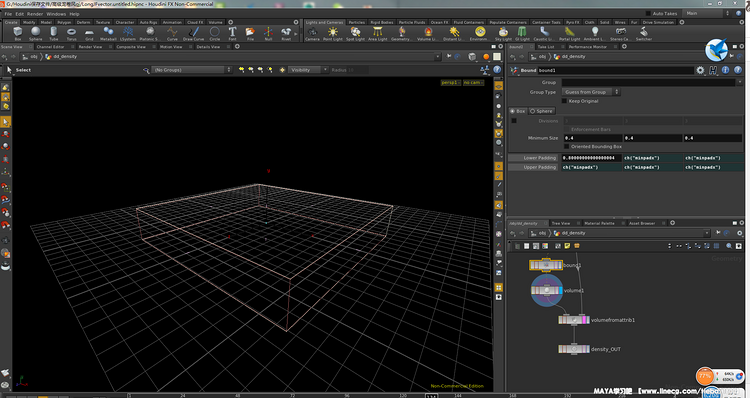Add a Distant Light
Screen dimensions: 750x398
pos(453,33)
